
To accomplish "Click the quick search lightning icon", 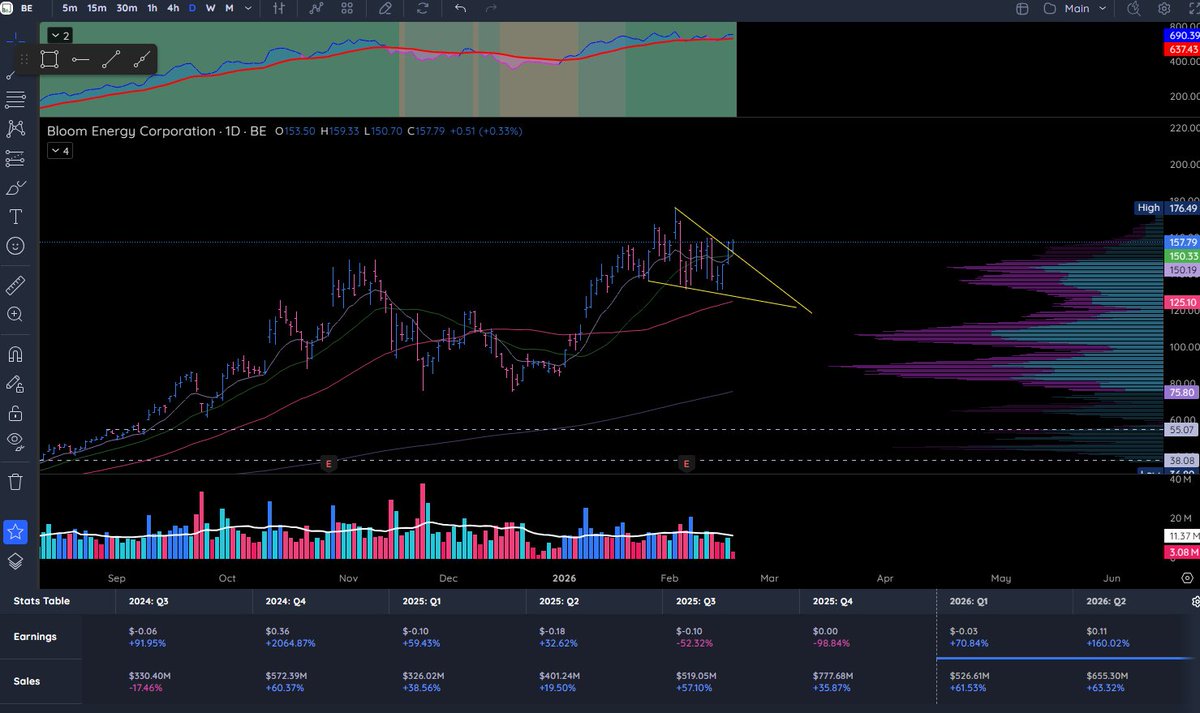I will 1133,8.
